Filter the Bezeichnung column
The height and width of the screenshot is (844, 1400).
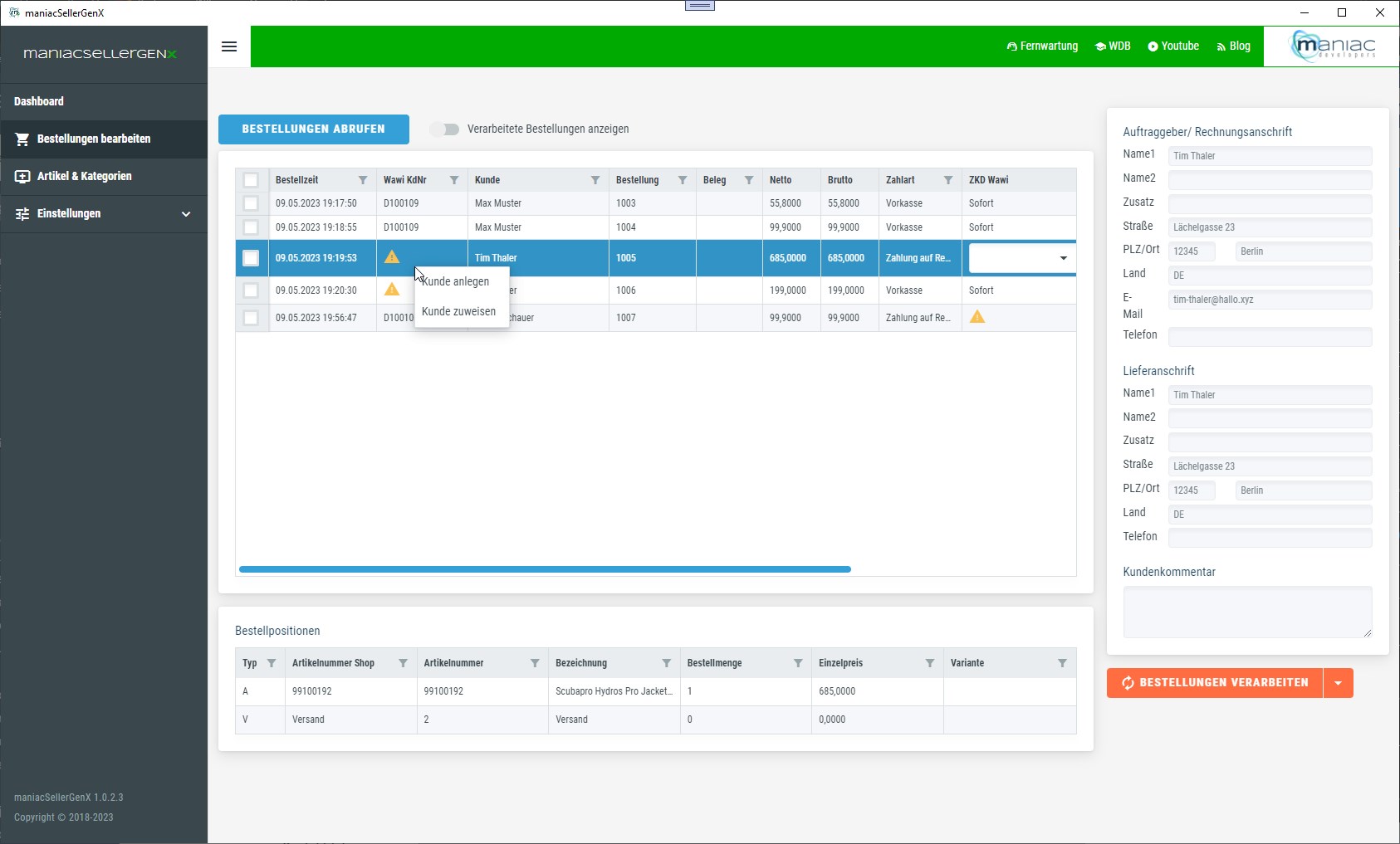coord(666,663)
